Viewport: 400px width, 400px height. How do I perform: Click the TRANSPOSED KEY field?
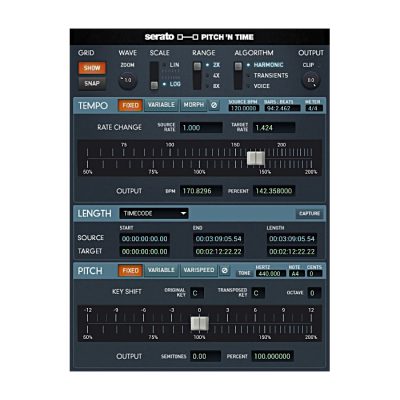coord(258,293)
